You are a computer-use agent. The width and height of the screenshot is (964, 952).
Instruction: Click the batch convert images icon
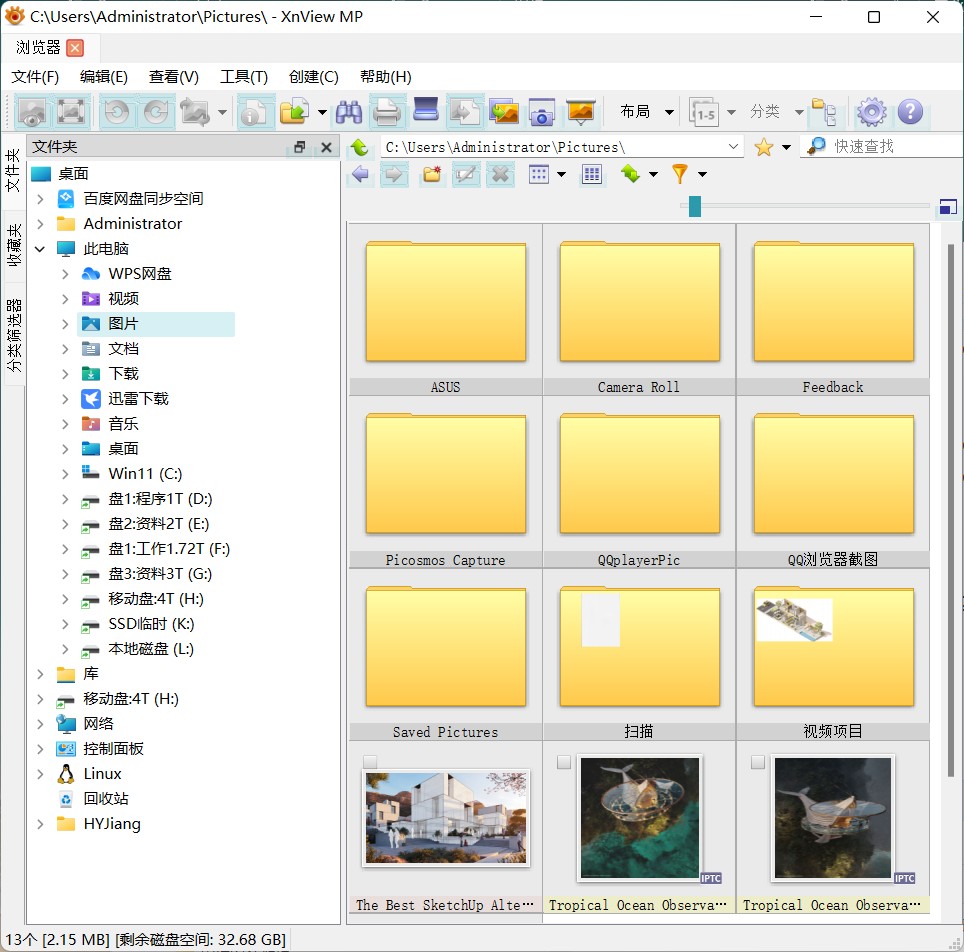[x=196, y=113]
